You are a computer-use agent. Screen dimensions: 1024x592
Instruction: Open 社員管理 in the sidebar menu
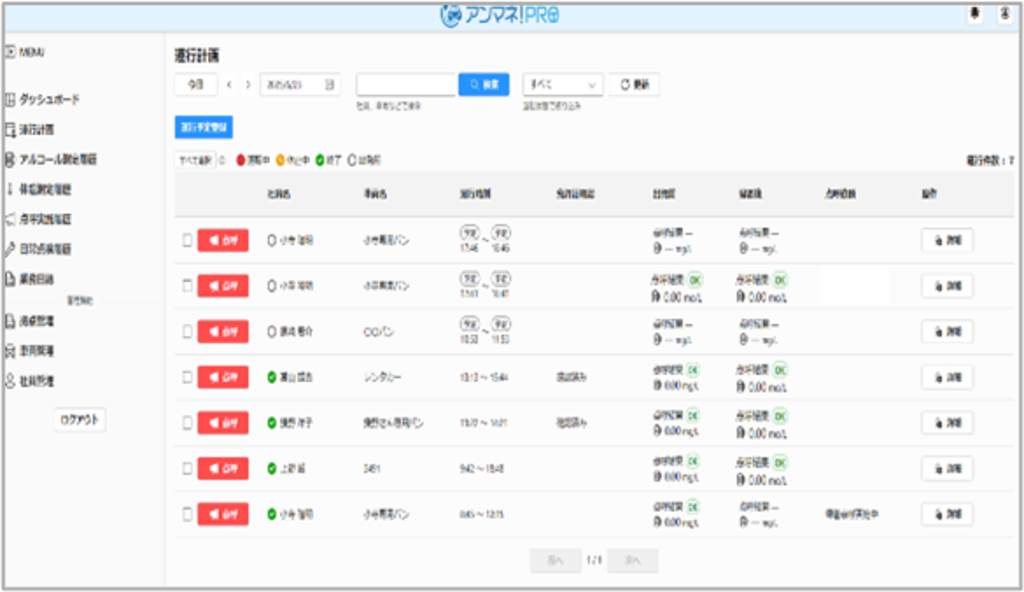click(x=36, y=381)
